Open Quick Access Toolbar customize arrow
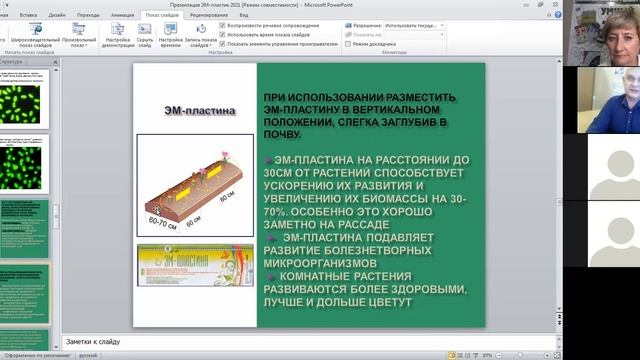640x360 pixels. pos(7,4)
